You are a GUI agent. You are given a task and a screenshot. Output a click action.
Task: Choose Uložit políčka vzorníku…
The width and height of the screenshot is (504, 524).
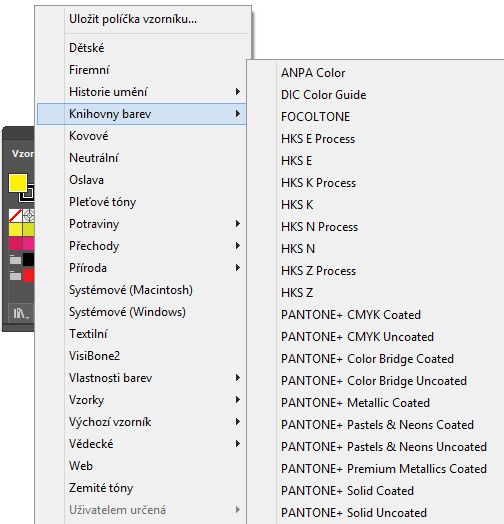click(142, 19)
